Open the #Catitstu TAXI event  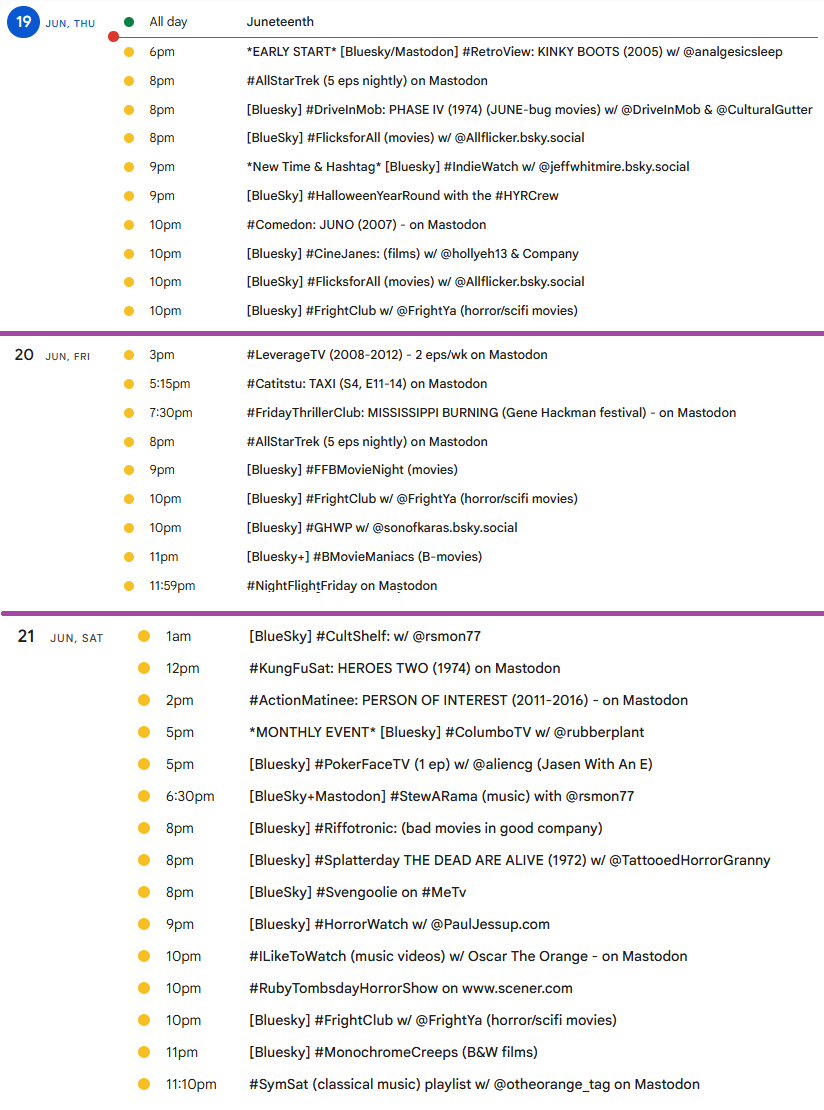click(367, 384)
